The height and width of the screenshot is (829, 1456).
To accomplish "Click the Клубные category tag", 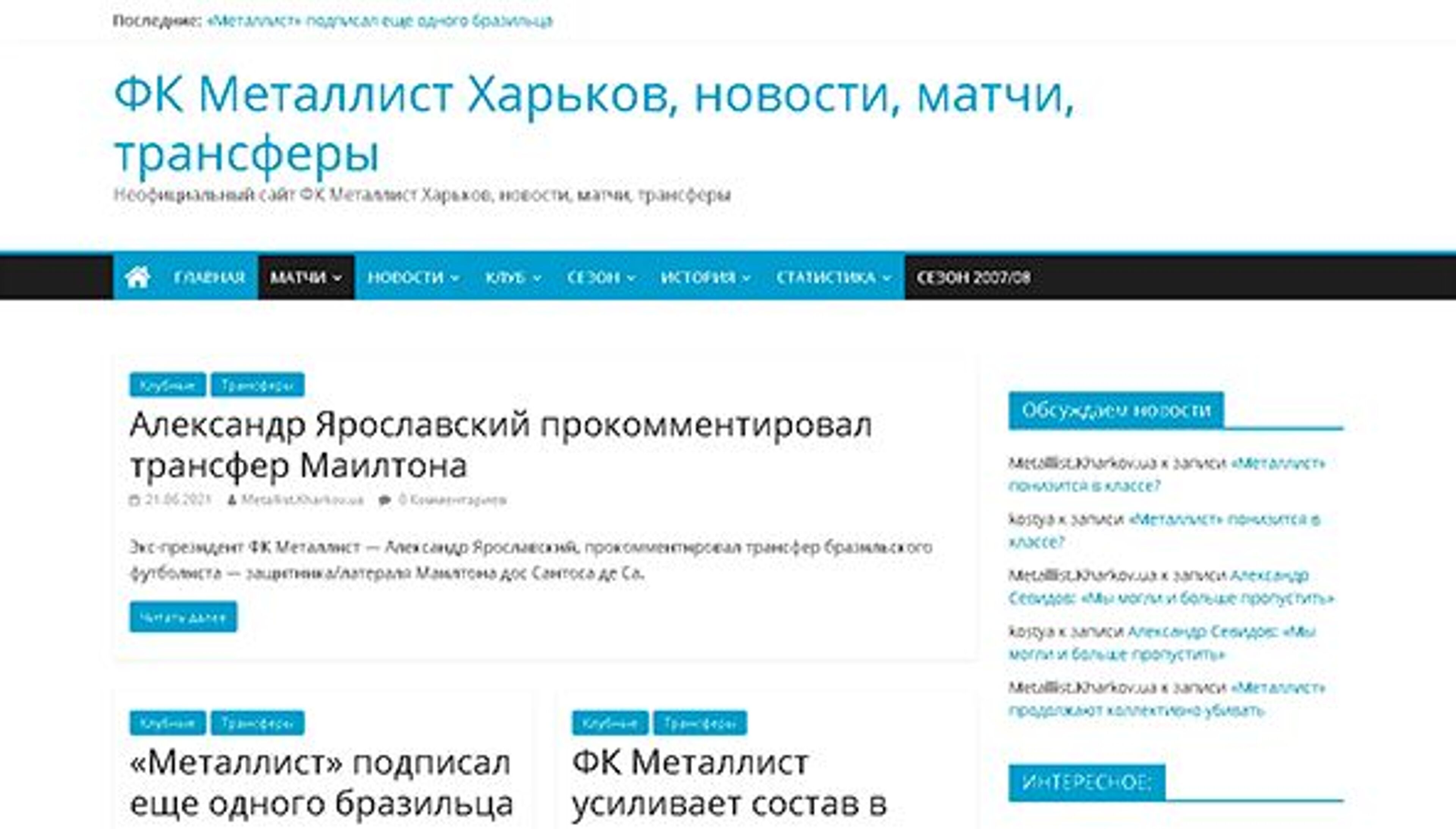I will pos(168,385).
